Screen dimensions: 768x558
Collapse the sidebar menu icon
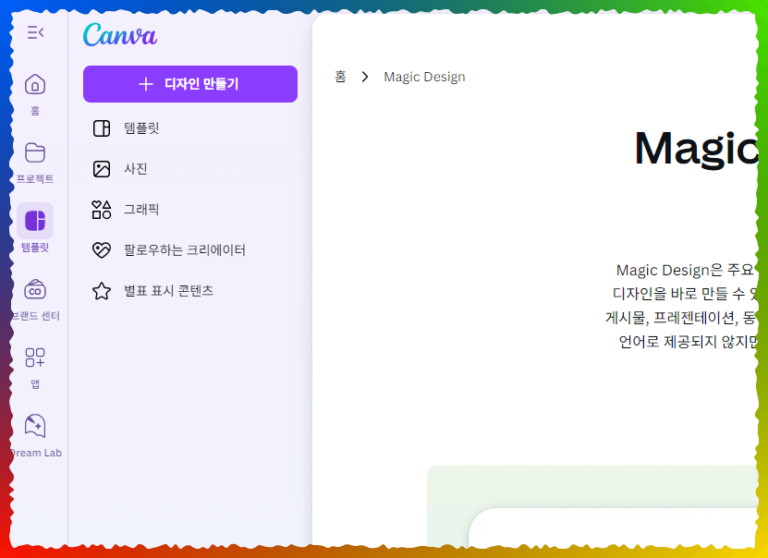pos(35,33)
